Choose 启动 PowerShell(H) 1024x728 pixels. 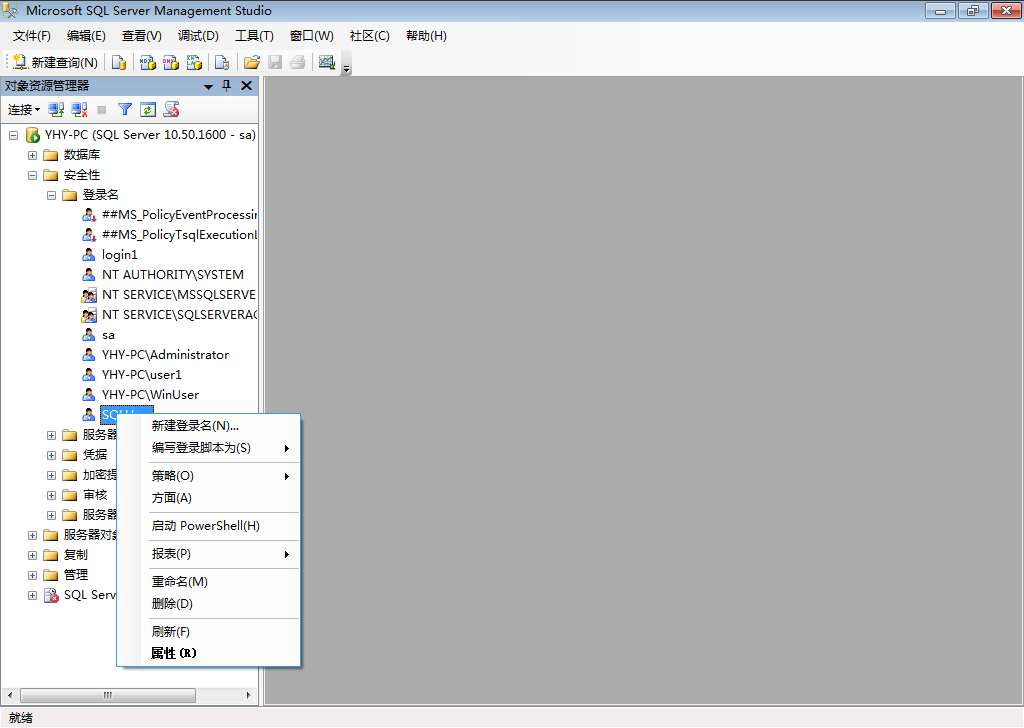tap(208, 526)
